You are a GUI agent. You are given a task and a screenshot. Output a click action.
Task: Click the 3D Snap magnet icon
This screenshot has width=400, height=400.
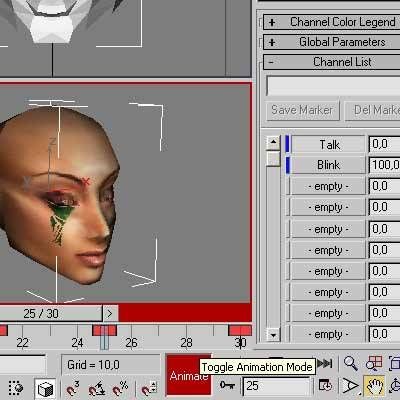click(x=73, y=388)
